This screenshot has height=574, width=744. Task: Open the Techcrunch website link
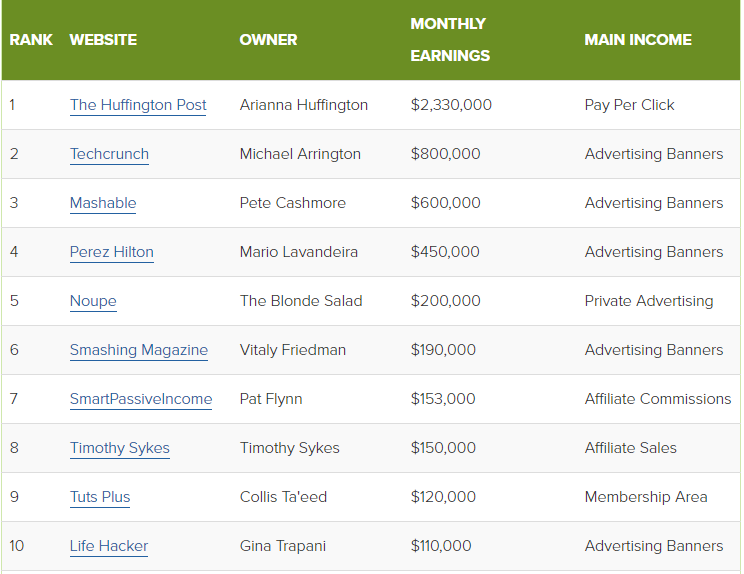point(109,154)
